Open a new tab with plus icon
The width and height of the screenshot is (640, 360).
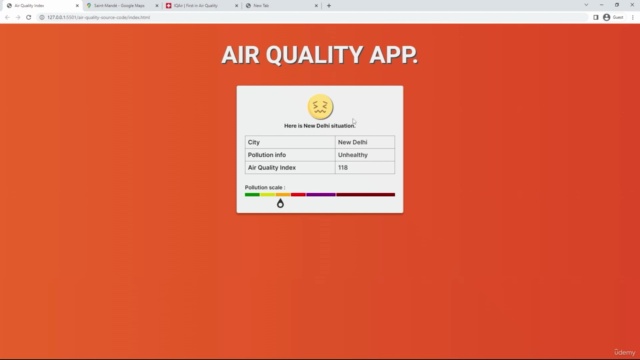[x=329, y=6]
